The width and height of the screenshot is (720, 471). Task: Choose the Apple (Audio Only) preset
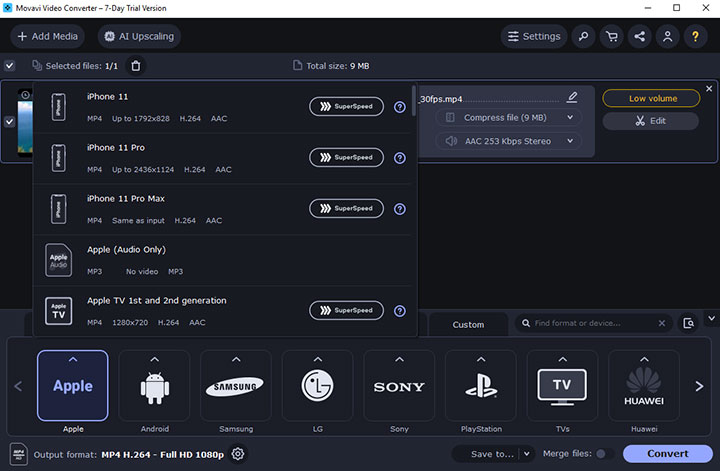(x=222, y=260)
